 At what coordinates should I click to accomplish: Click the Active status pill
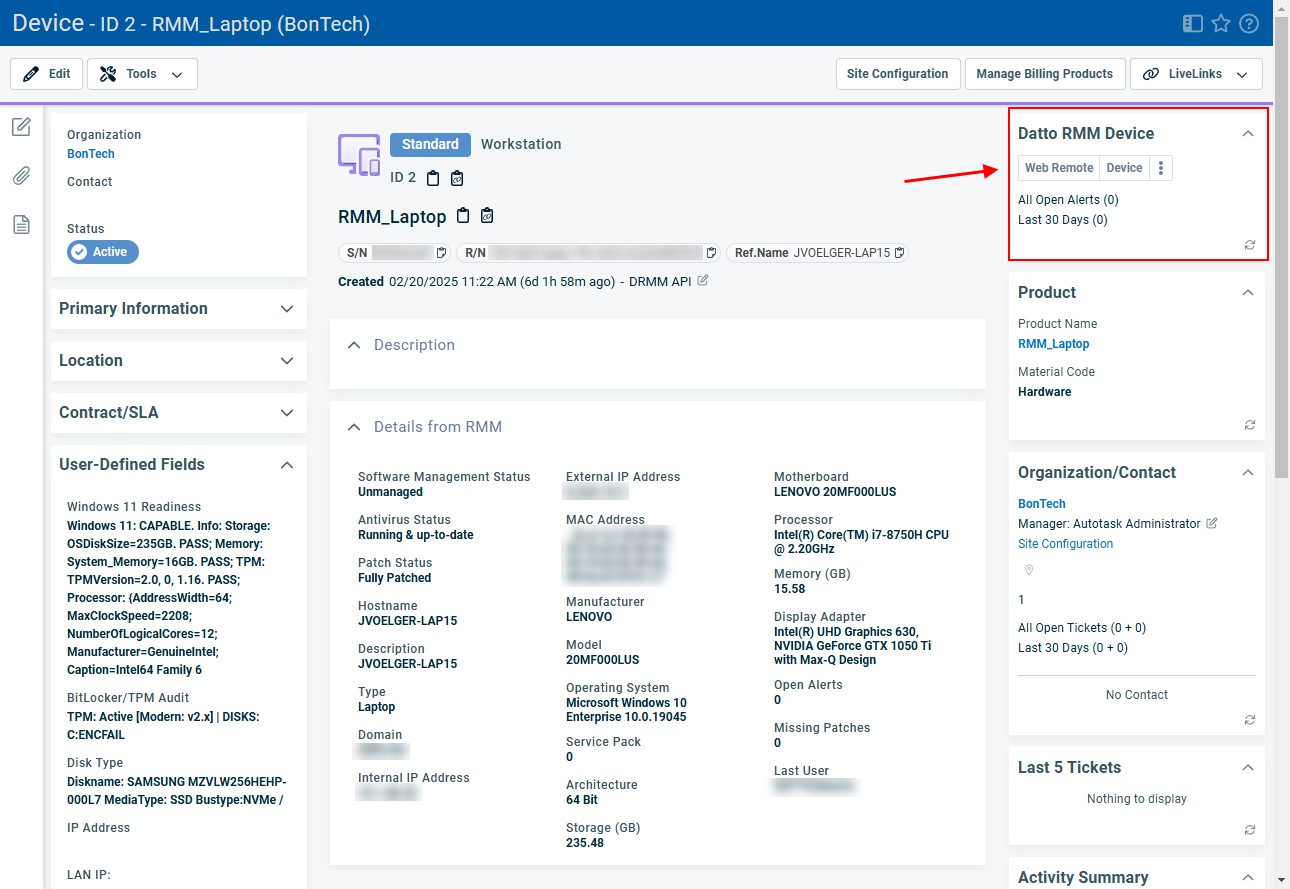(103, 252)
